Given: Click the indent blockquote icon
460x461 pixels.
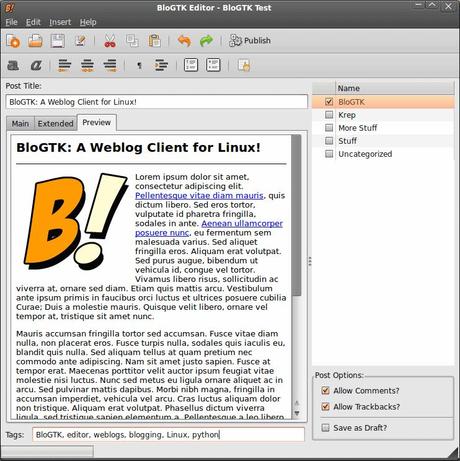Looking at the screenshot, I should click(x=161, y=65).
